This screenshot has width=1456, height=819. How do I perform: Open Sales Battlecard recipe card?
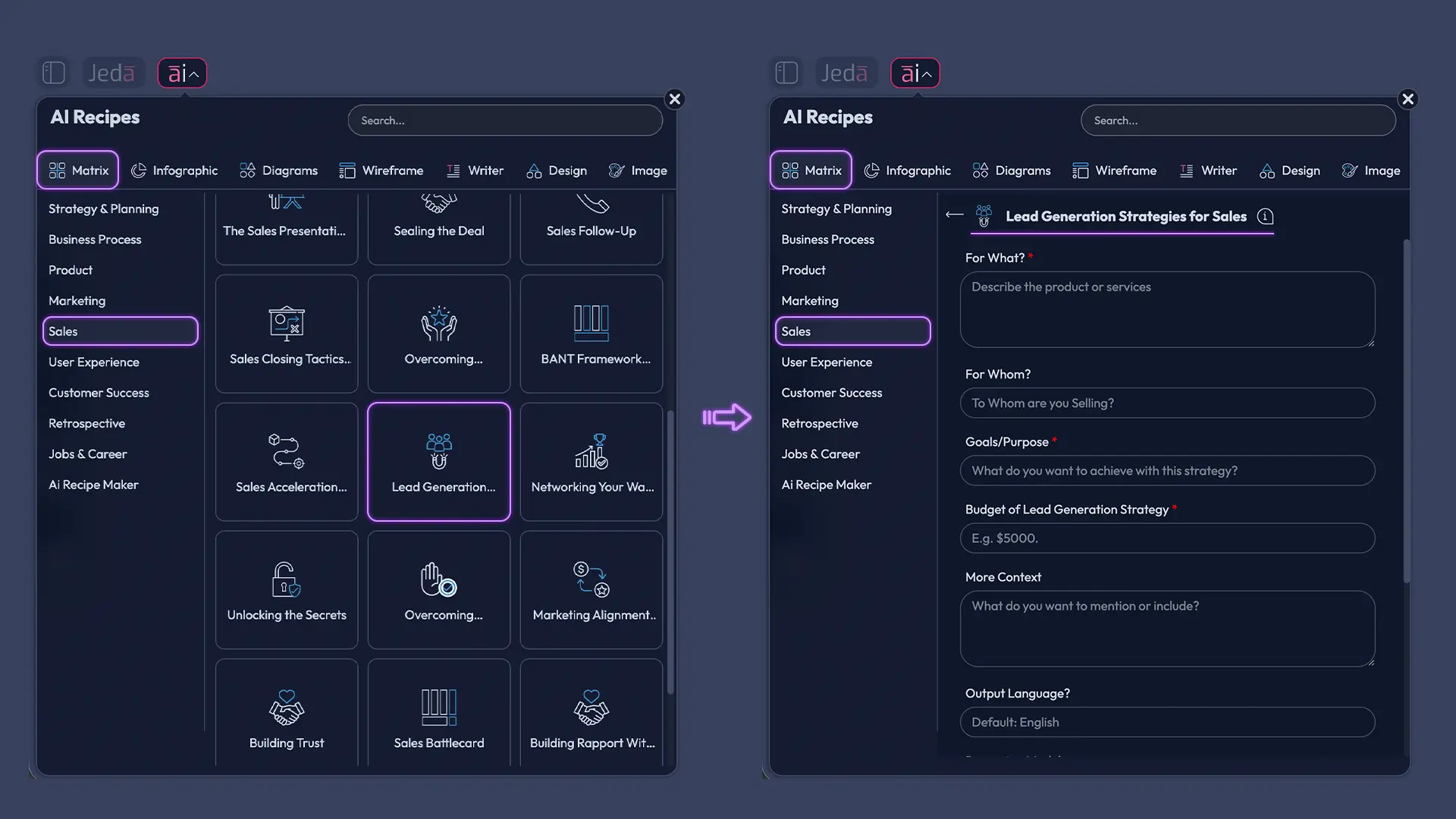[x=439, y=713]
